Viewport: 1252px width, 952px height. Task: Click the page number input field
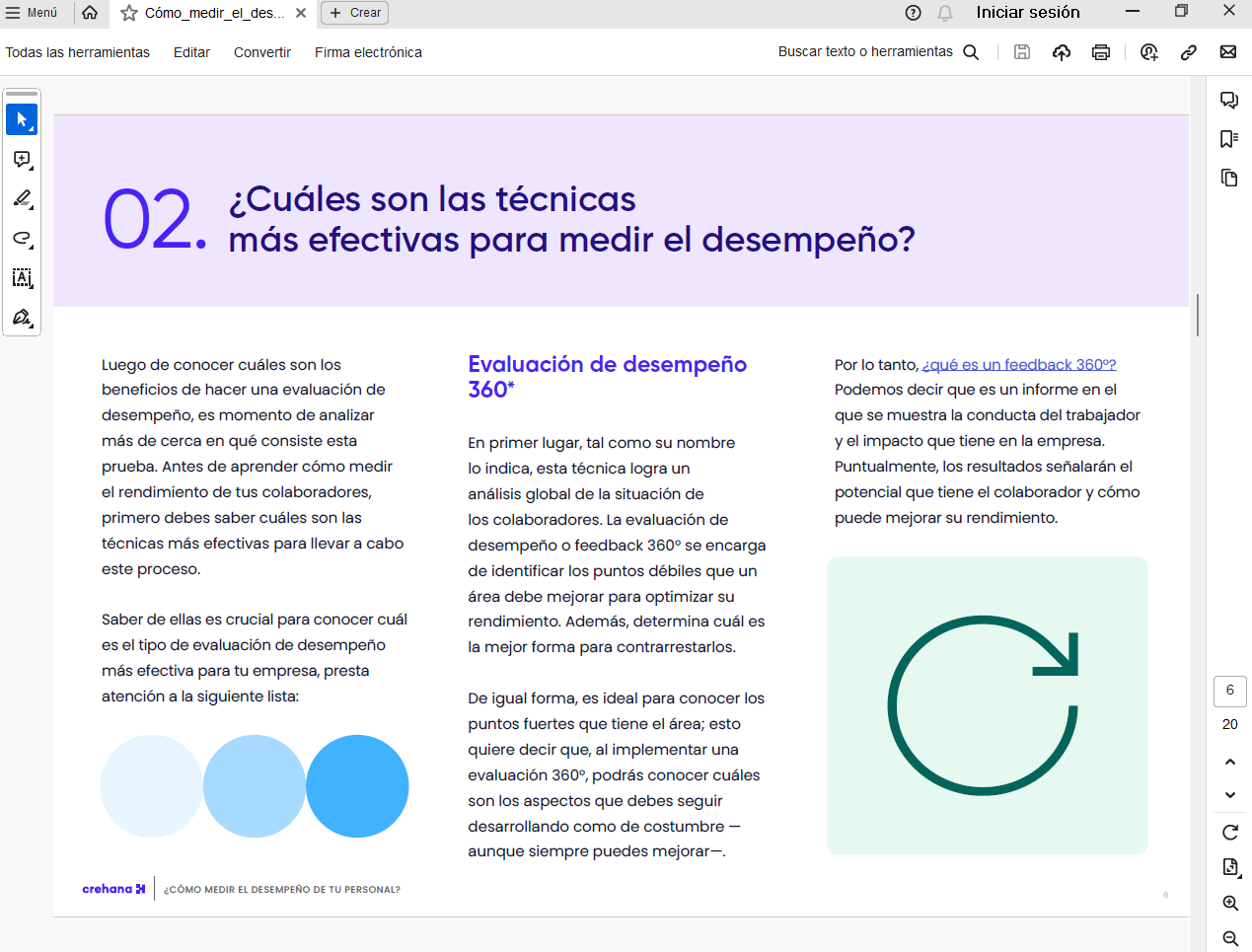pyautogui.click(x=1229, y=691)
